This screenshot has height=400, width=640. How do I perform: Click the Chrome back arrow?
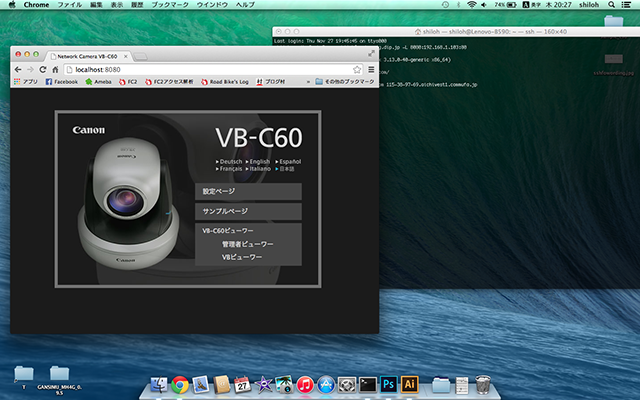18,70
